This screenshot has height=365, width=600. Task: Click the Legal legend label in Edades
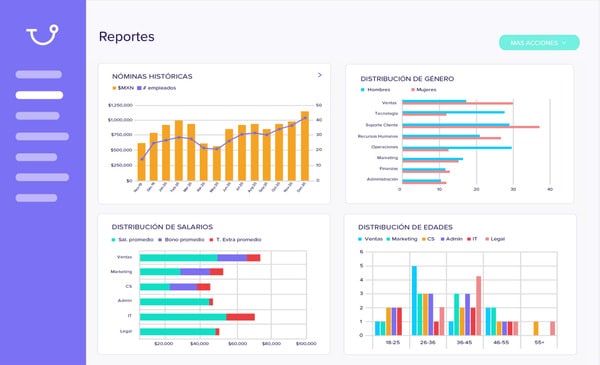[x=497, y=239]
